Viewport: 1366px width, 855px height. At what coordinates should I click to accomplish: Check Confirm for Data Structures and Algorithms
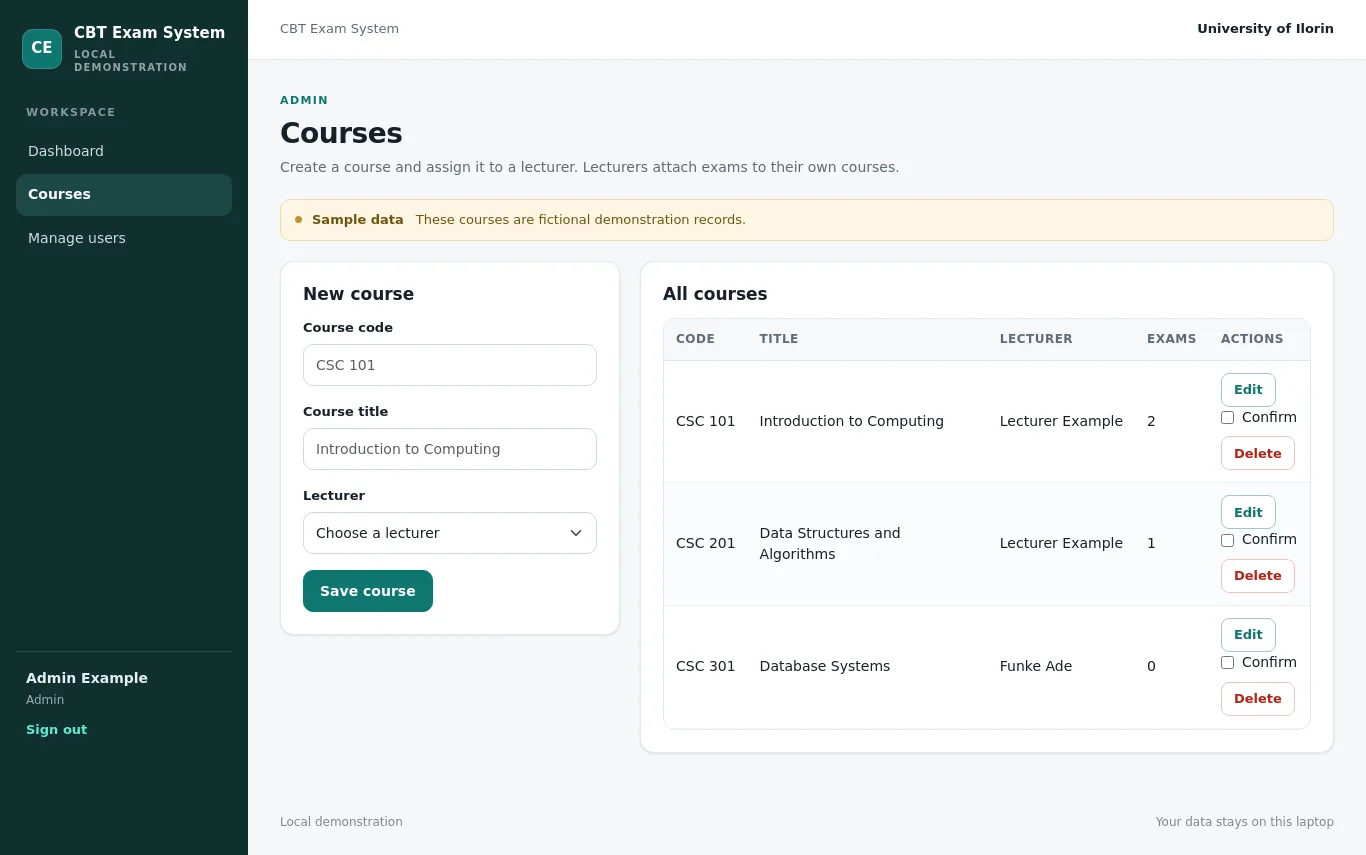(x=1227, y=540)
